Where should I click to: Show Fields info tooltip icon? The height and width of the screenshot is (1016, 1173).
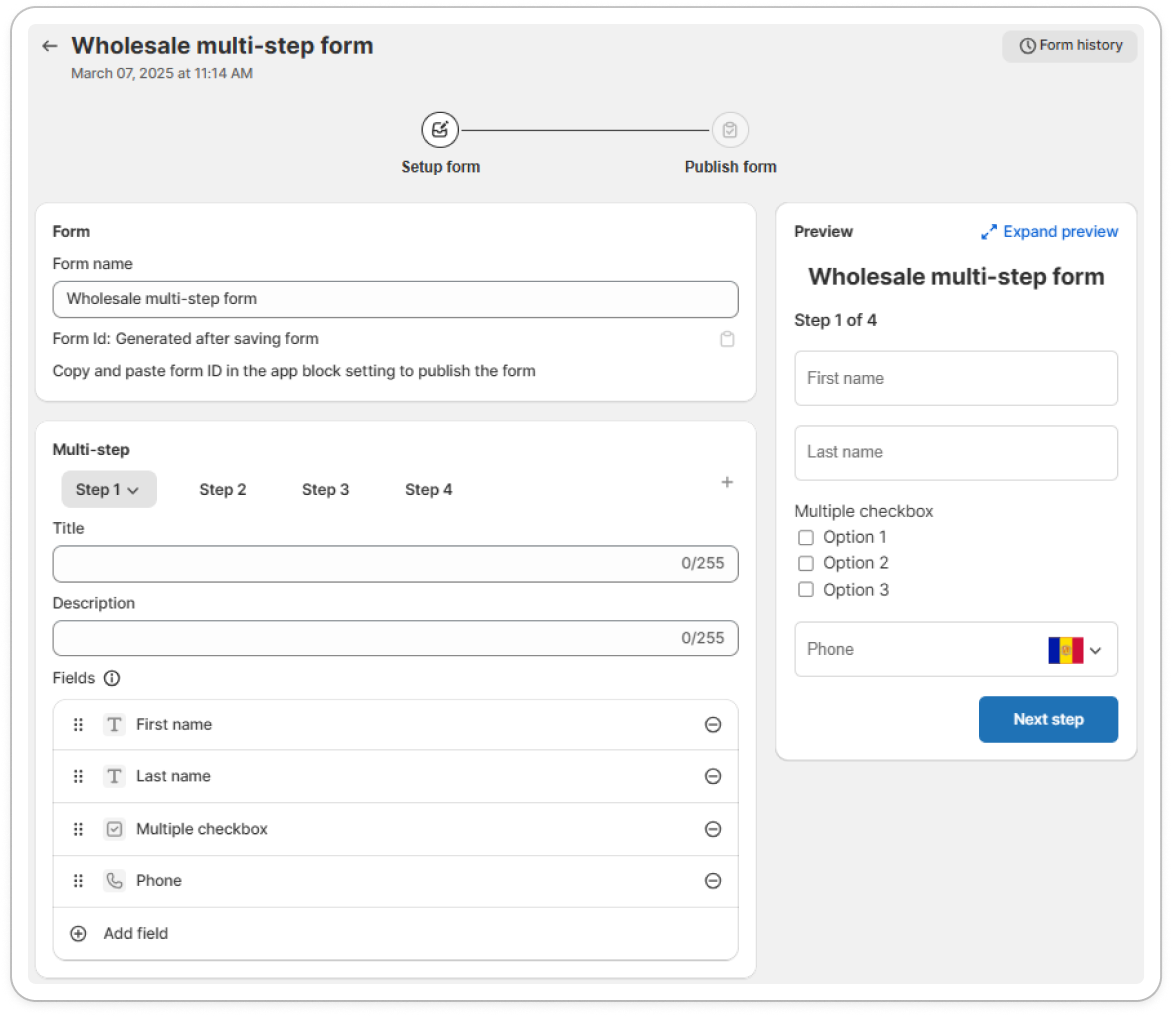tap(112, 679)
